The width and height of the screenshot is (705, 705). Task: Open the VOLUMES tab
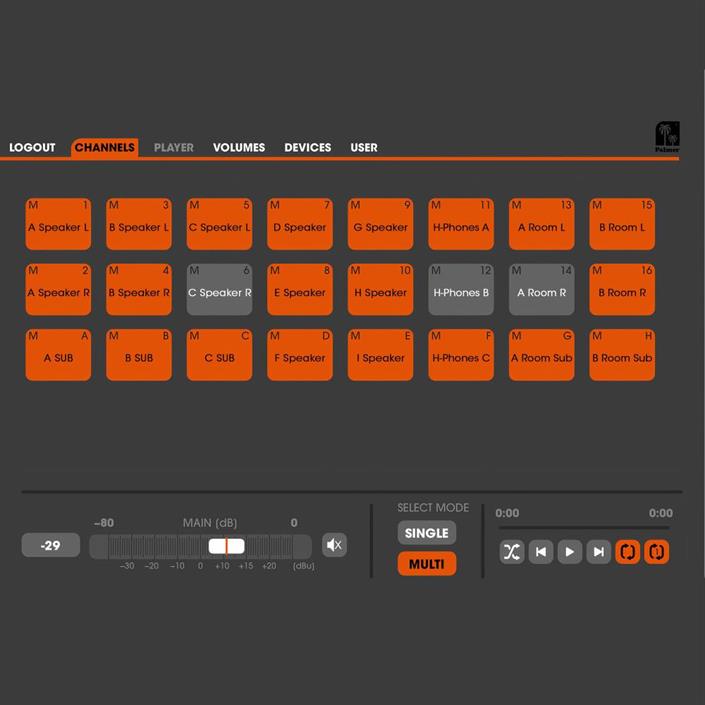(239, 147)
